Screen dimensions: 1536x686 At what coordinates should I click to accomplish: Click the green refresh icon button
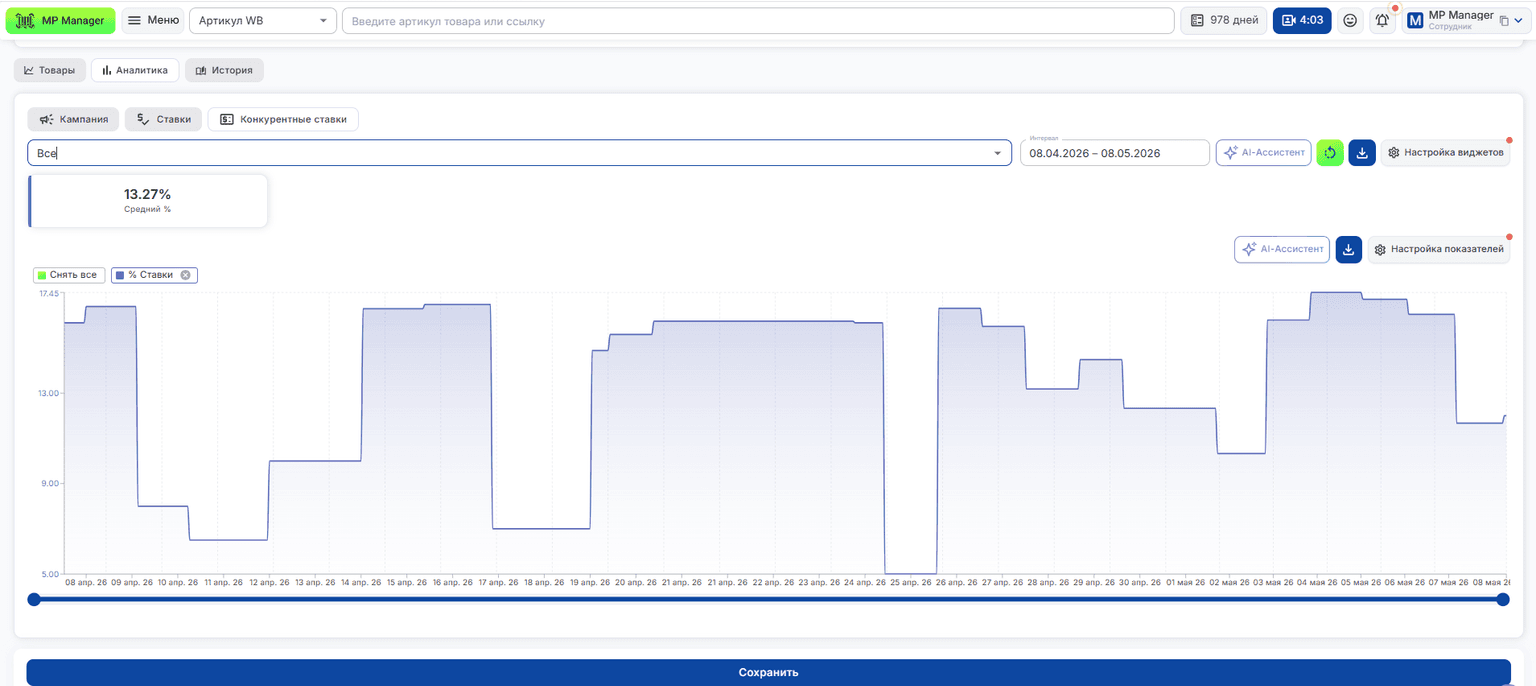[1330, 153]
